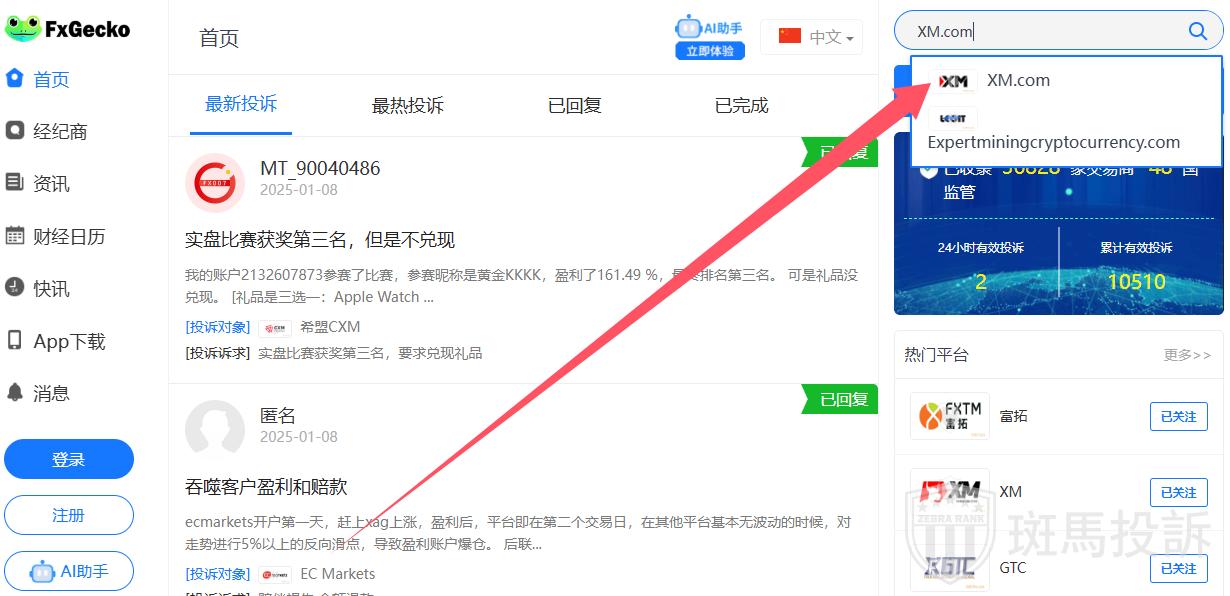Viewport: 1230px width, 596px height.
Task: Switch to the 最热投诉 tab
Action: click(407, 106)
